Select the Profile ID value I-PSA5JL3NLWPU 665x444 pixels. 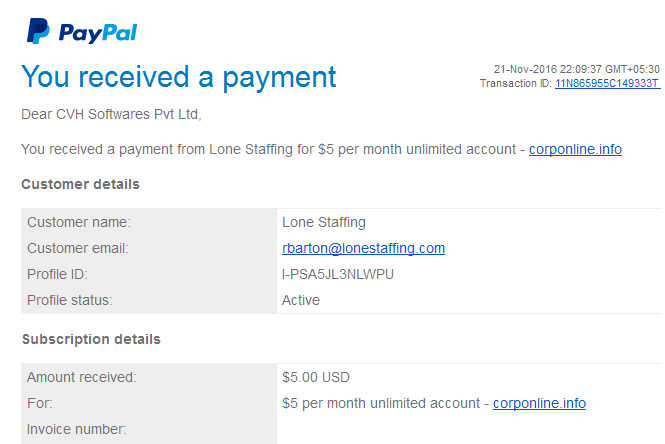[338, 274]
